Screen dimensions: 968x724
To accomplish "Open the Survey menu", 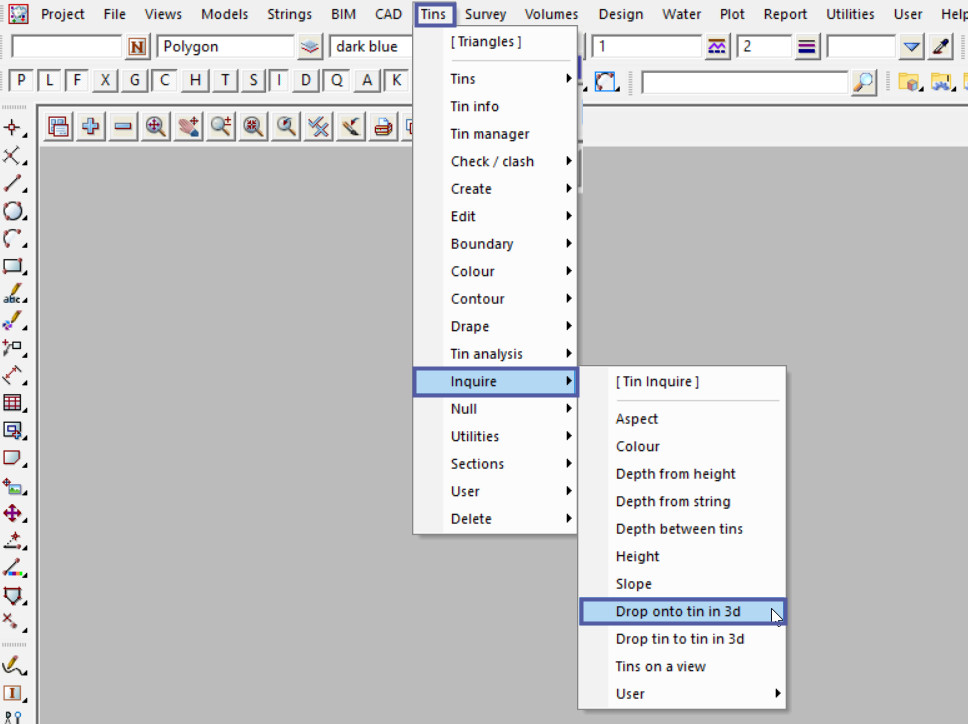I will click(x=485, y=14).
